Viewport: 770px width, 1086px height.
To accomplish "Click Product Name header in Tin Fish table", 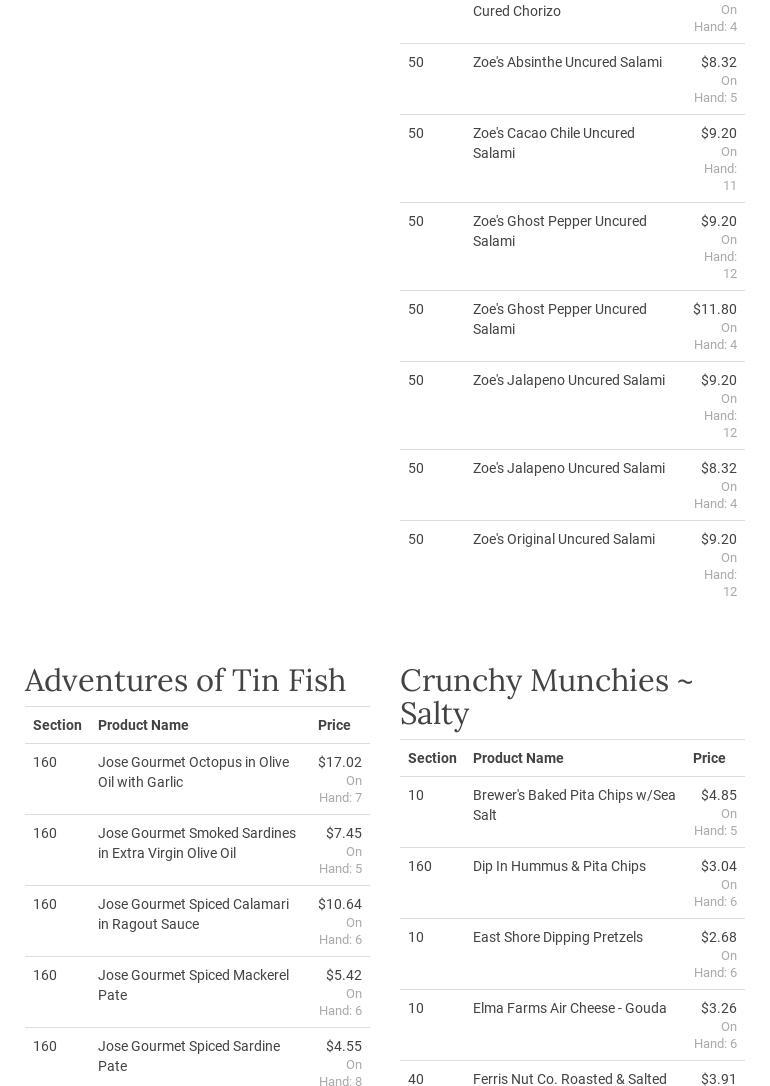I will tap(143, 725).
